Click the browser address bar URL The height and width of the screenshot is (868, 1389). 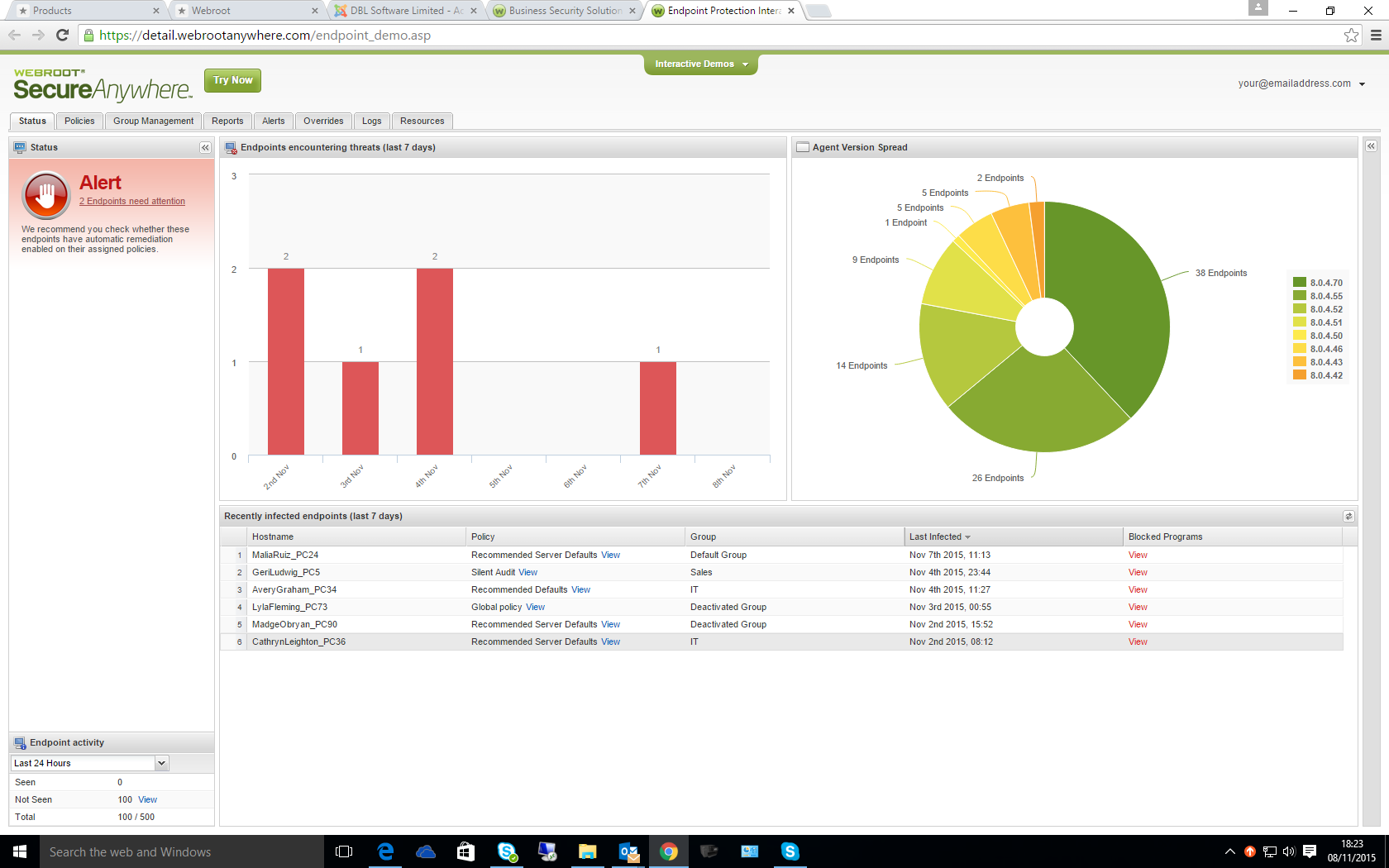coord(265,35)
